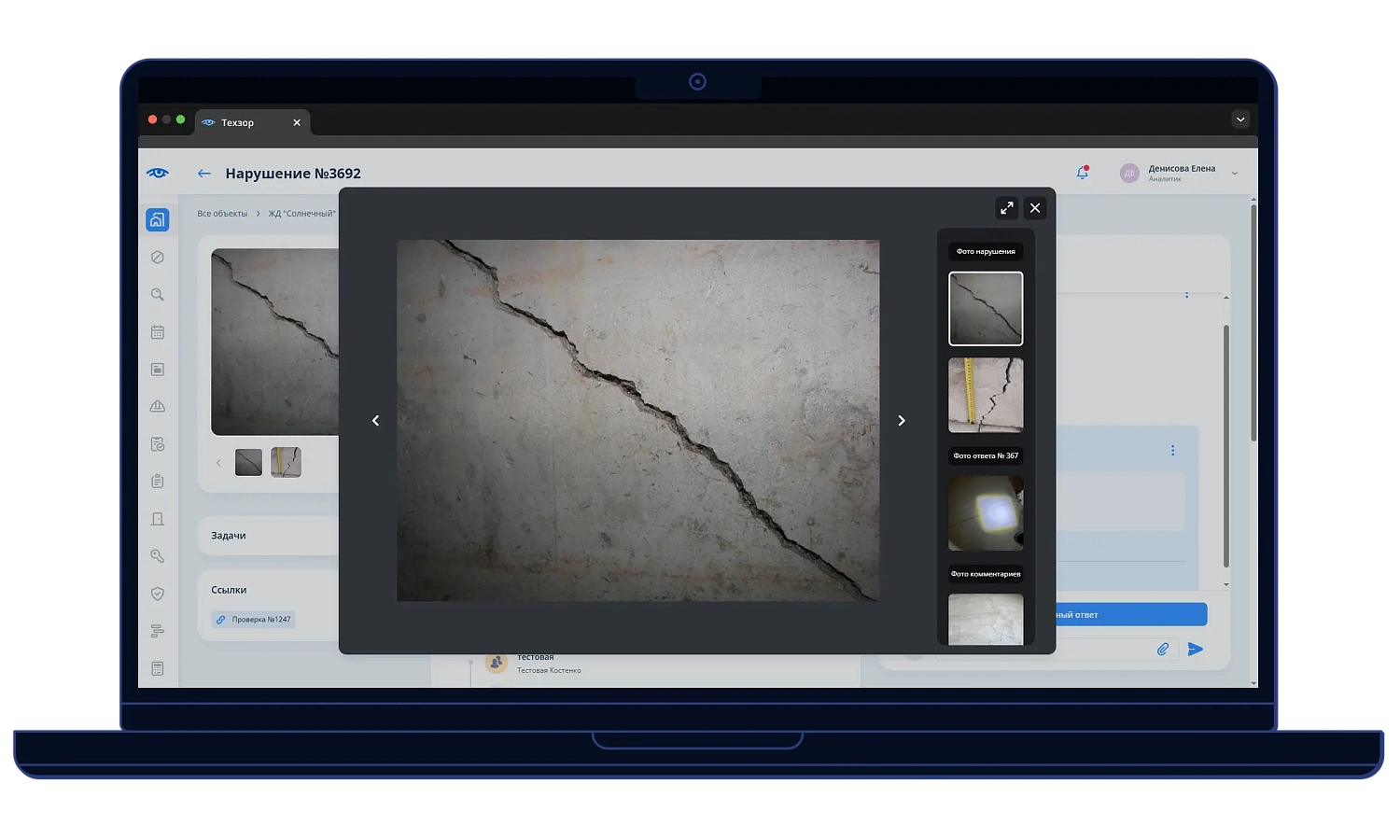Open the clipboard list sidebar icon
This screenshot has height=840, width=1400.
click(x=158, y=482)
